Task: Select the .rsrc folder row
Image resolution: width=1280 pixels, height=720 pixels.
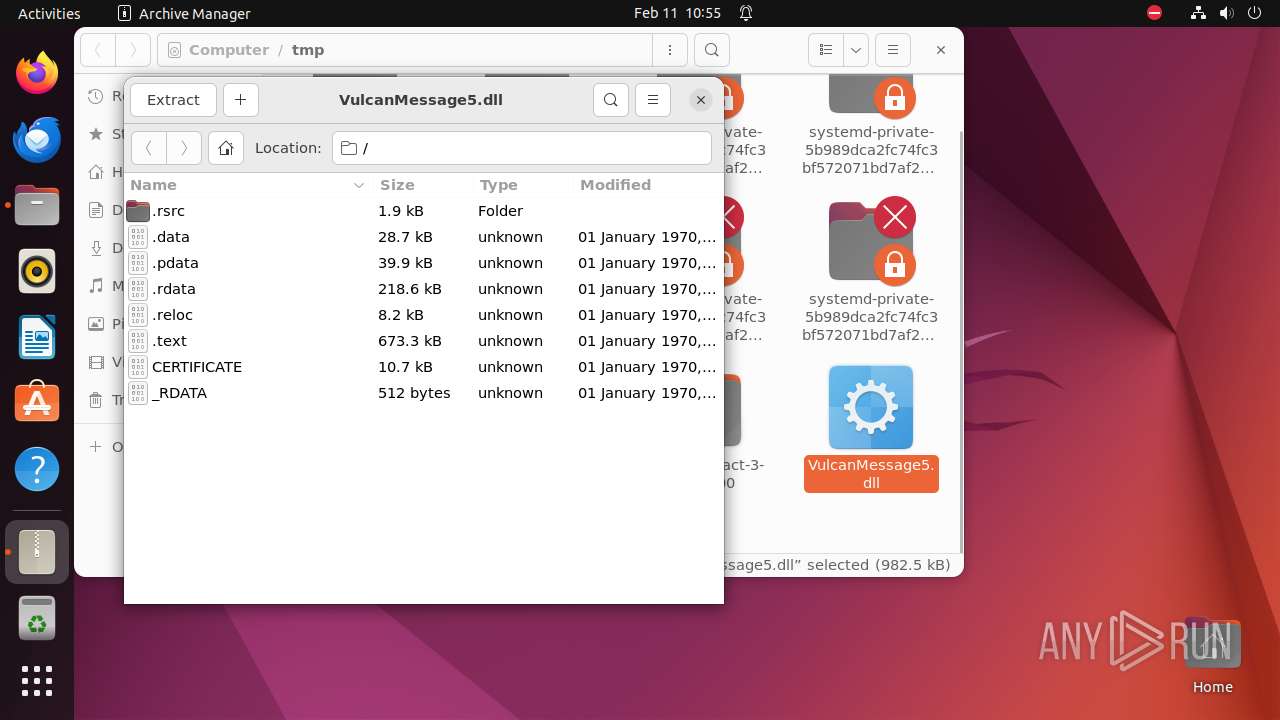Action: click(x=423, y=211)
